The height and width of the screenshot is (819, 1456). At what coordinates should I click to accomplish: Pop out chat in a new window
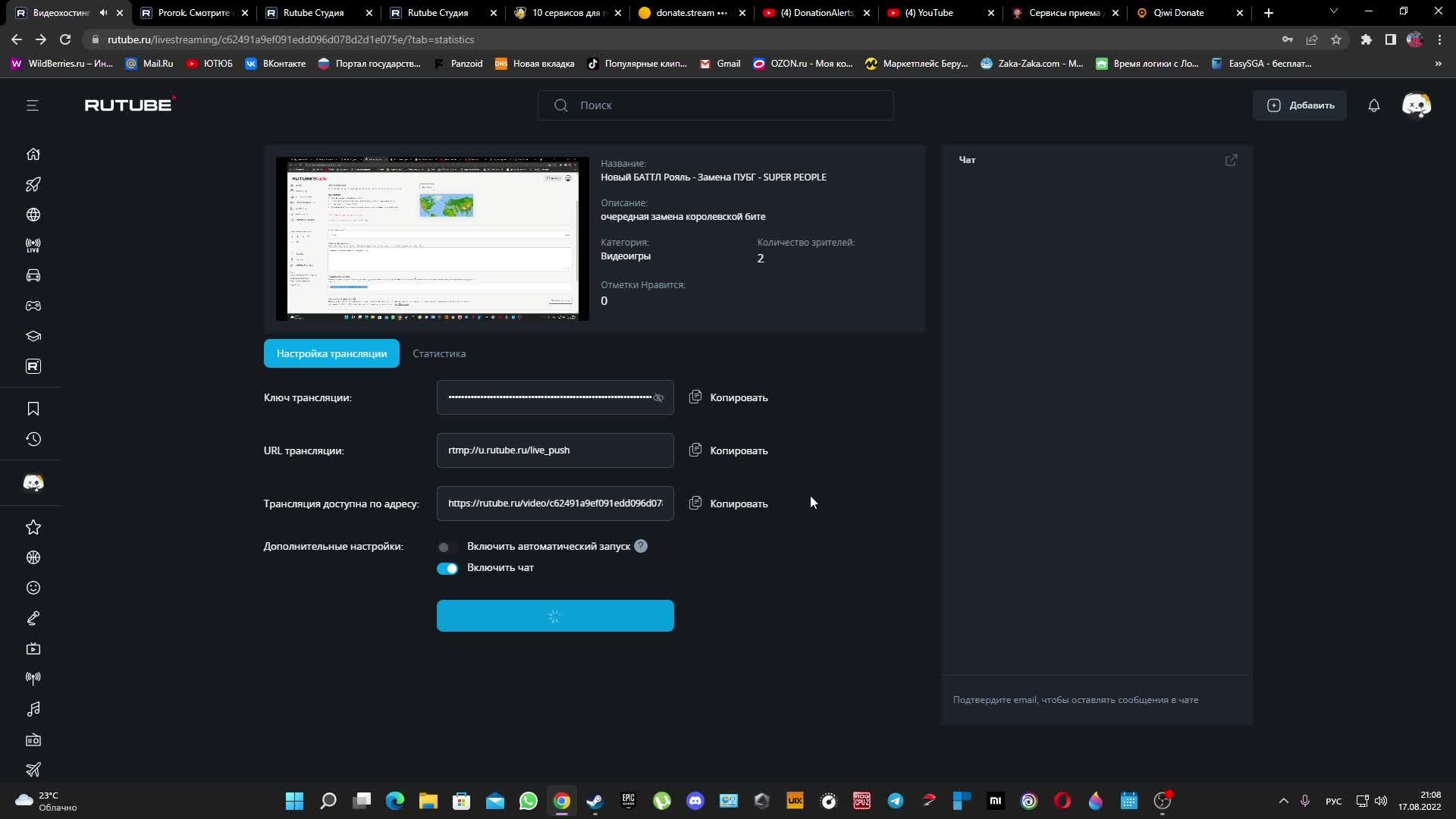[1231, 160]
